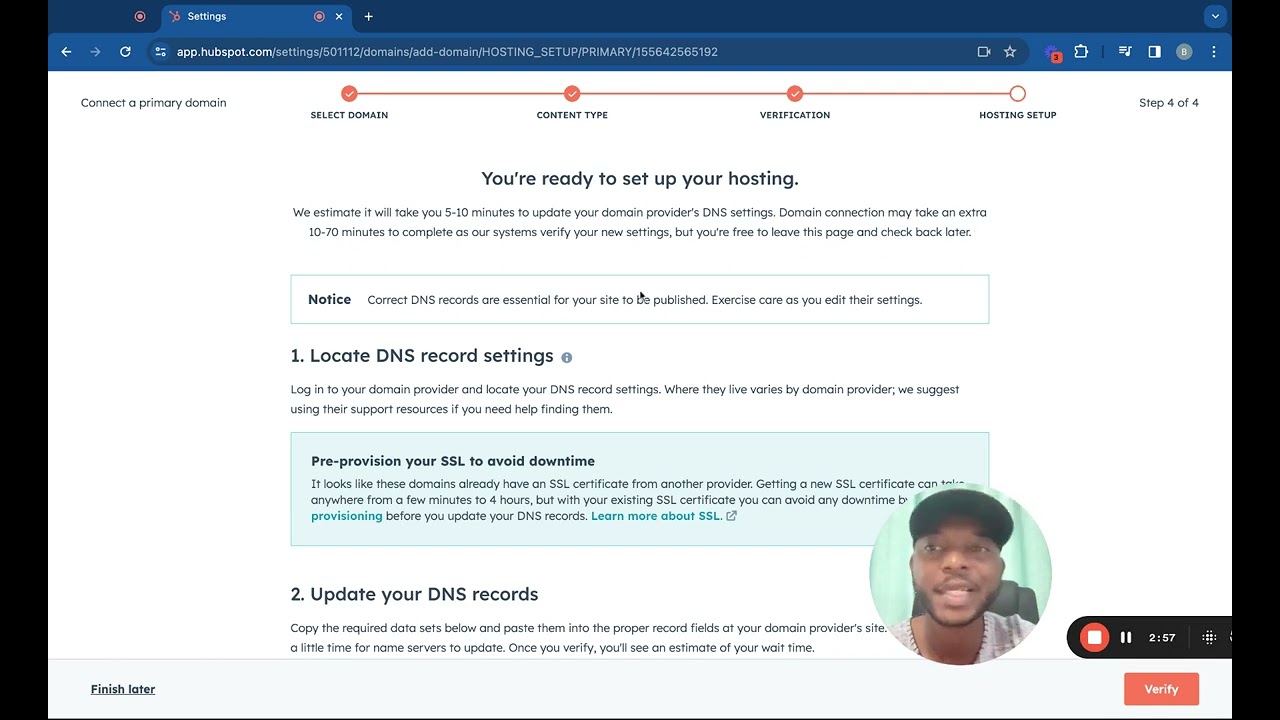The width and height of the screenshot is (1280, 720).
Task: Click the external link icon after SSL link
Action: 731,516
